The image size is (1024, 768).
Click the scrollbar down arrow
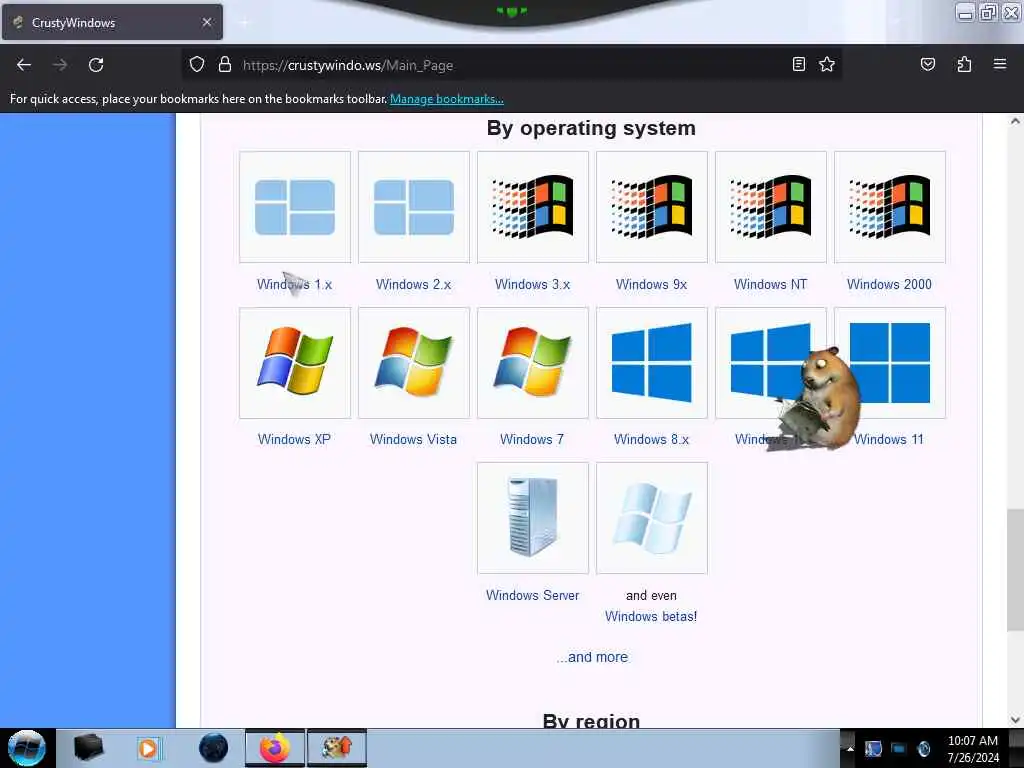[x=1015, y=720]
